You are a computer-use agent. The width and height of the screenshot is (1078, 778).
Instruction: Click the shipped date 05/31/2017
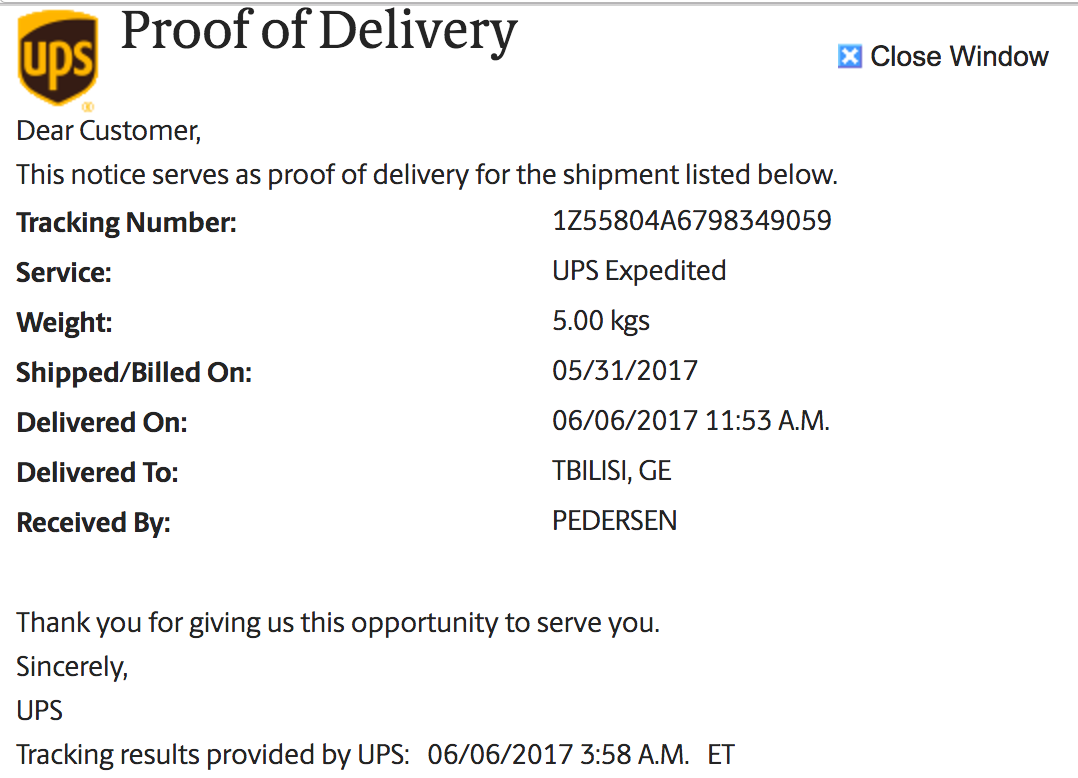click(625, 371)
